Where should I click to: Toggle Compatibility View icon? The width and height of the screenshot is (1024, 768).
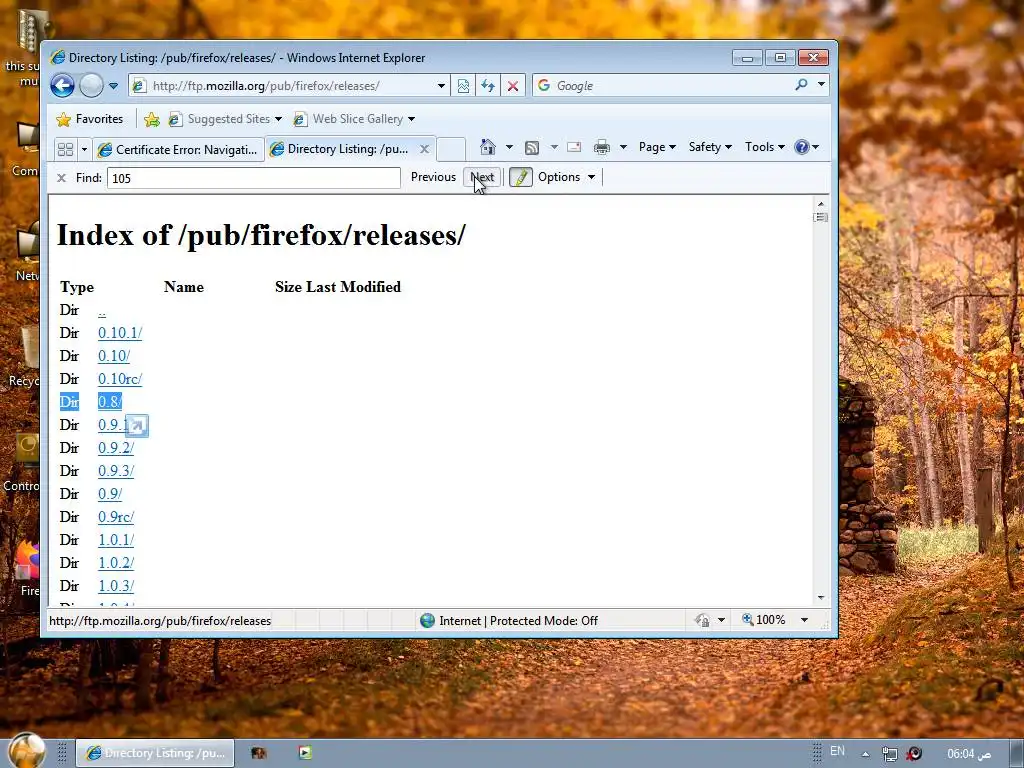[x=463, y=86]
